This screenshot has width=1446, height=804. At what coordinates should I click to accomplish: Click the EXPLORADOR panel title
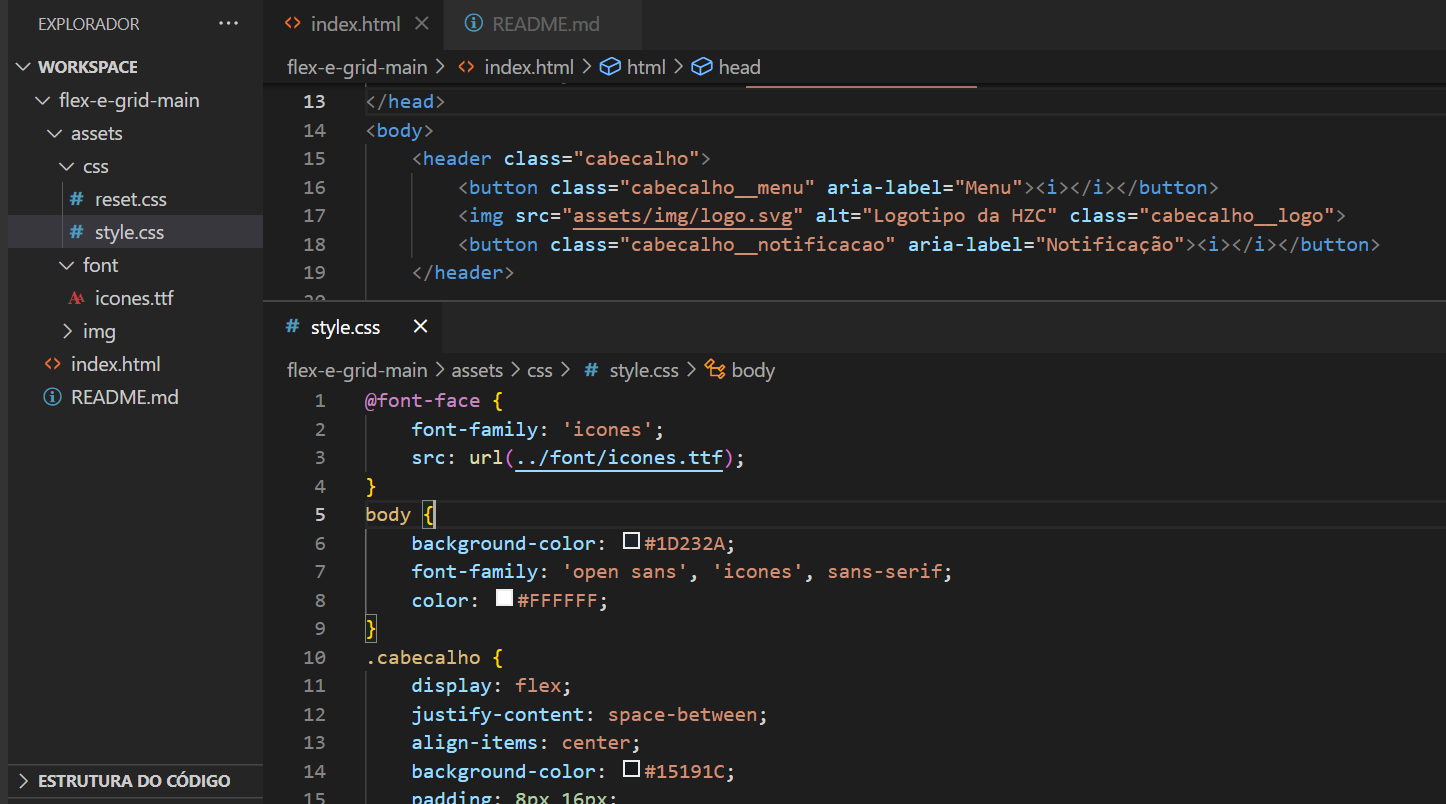pyautogui.click(x=89, y=24)
